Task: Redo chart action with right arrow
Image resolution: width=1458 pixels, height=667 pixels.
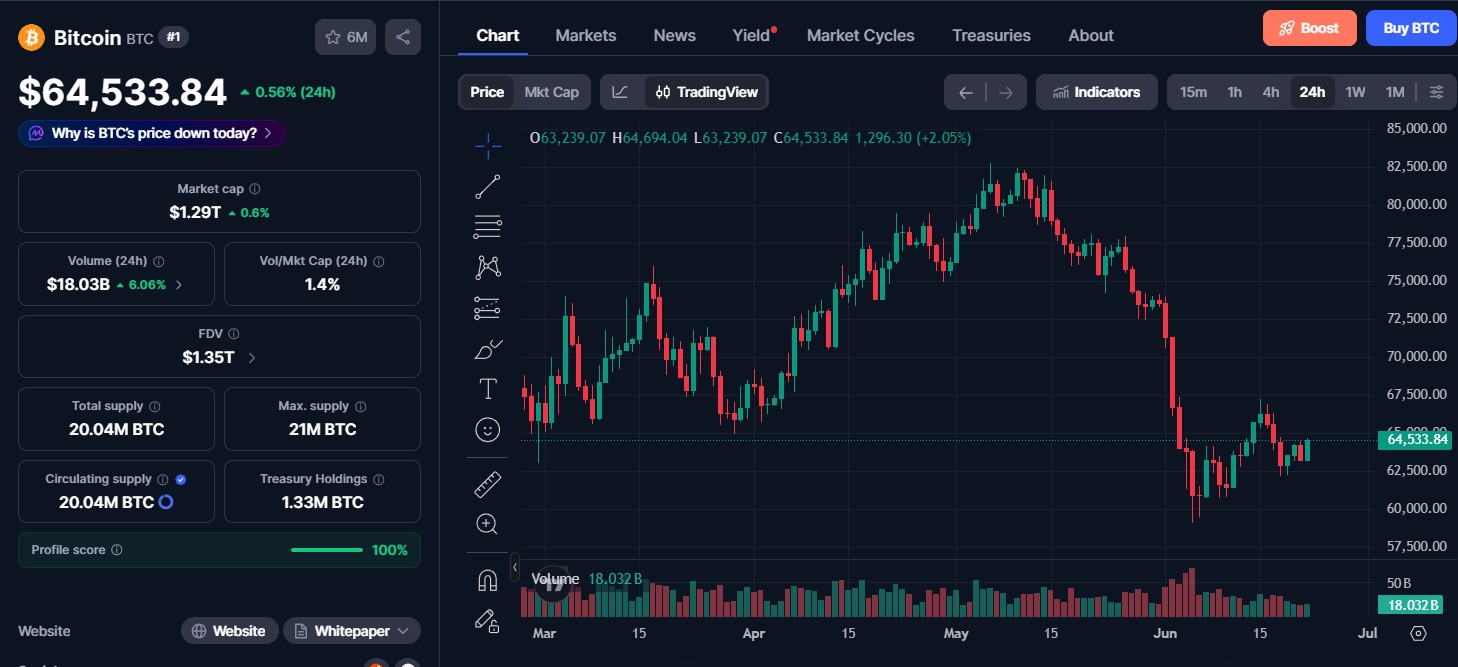Action: pyautogui.click(x=1006, y=92)
